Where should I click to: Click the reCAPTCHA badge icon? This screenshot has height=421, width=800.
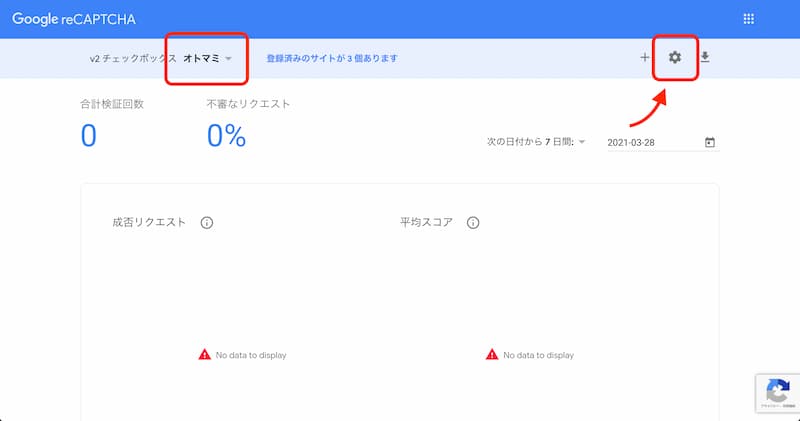pyautogui.click(x=778, y=393)
